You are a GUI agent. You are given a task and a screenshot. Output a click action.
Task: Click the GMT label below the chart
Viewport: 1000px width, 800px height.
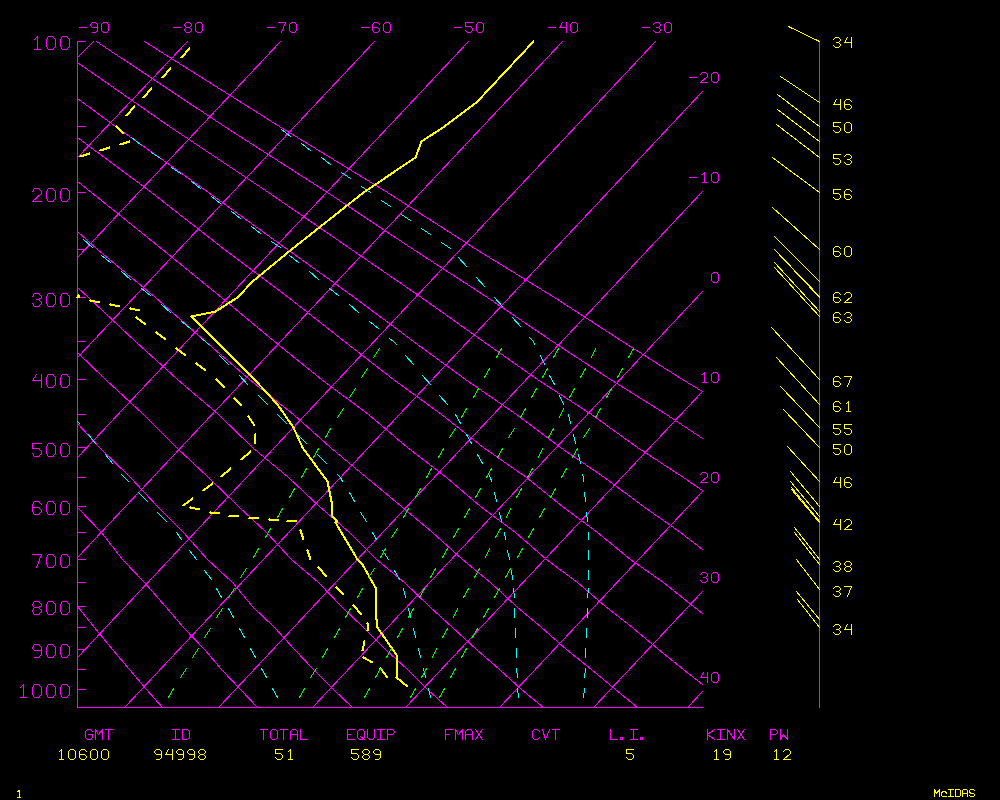click(98, 735)
